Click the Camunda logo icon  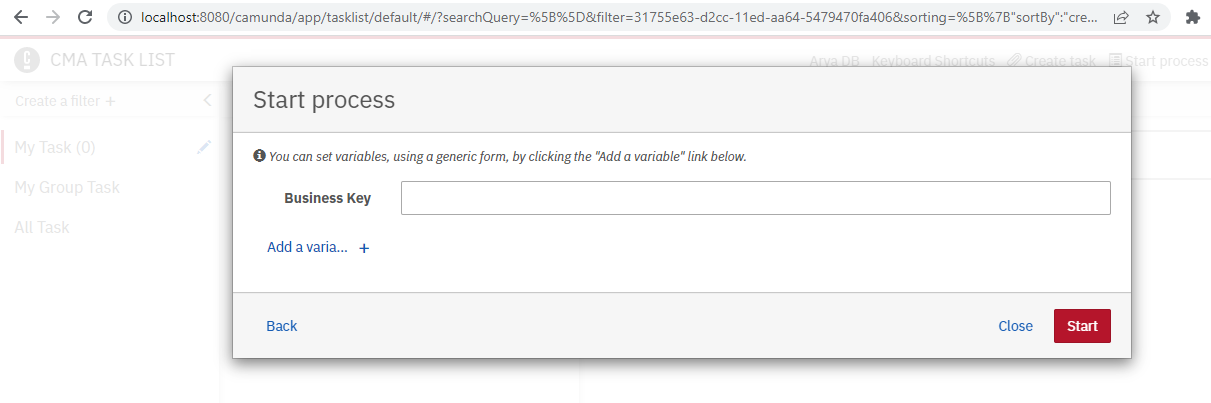[x=27, y=60]
